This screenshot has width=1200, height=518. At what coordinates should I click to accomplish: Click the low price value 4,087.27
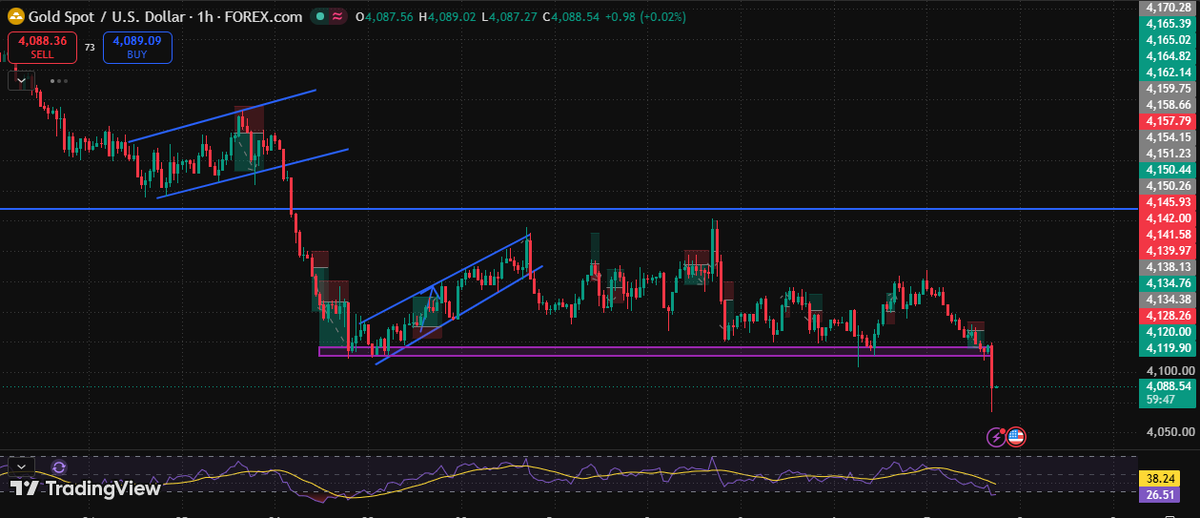pos(512,17)
